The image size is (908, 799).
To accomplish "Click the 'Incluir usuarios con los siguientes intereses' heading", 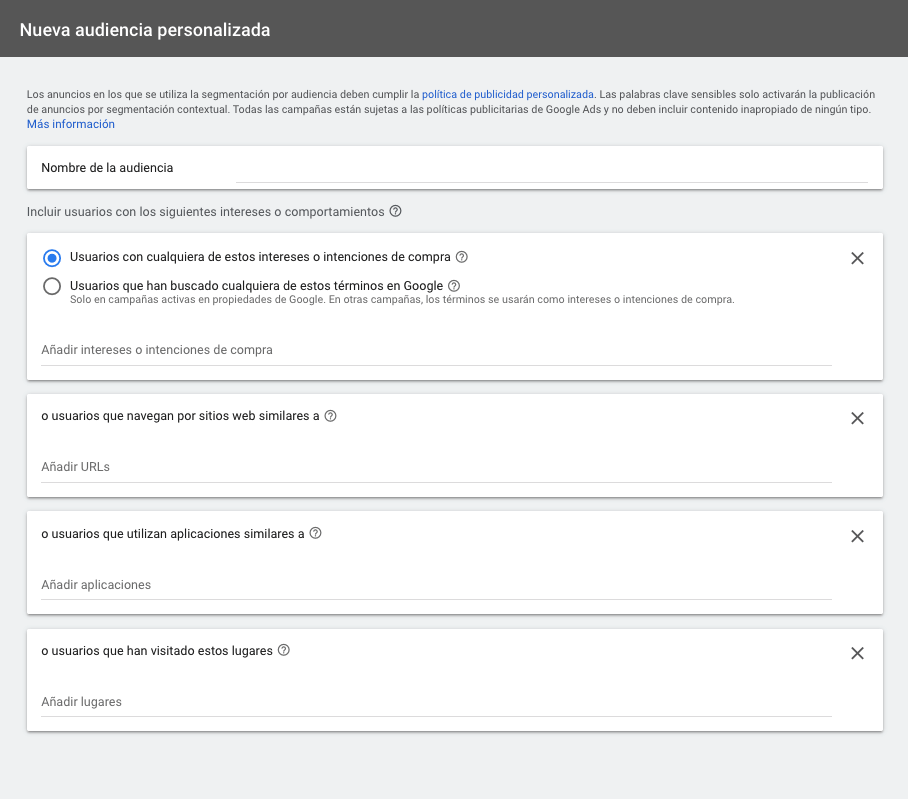I will [206, 212].
